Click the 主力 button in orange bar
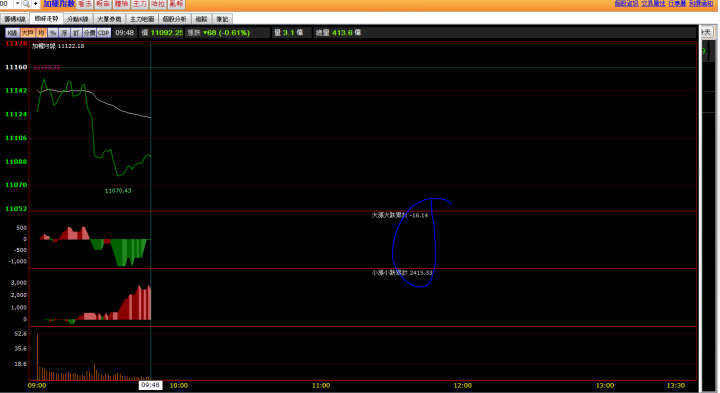 tap(140, 4)
